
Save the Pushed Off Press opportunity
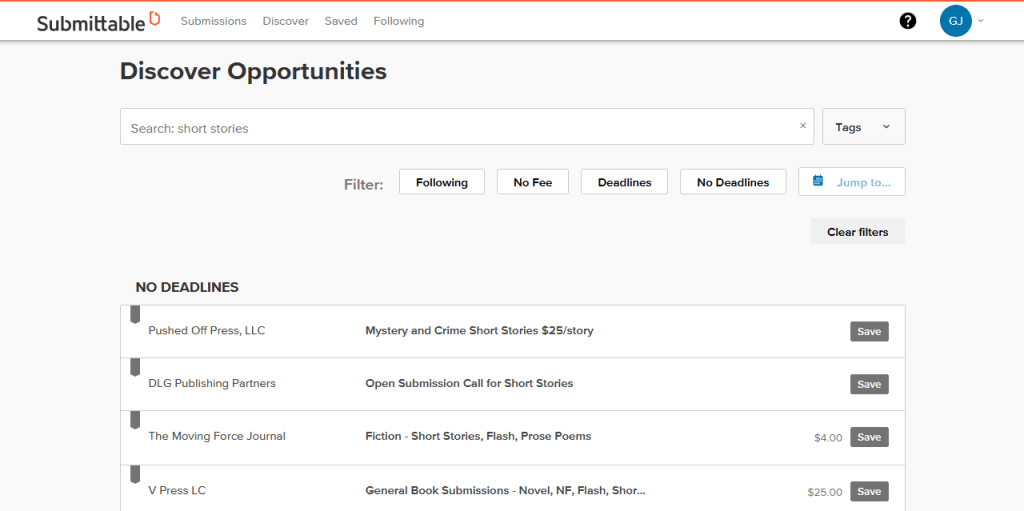pyautogui.click(x=869, y=331)
